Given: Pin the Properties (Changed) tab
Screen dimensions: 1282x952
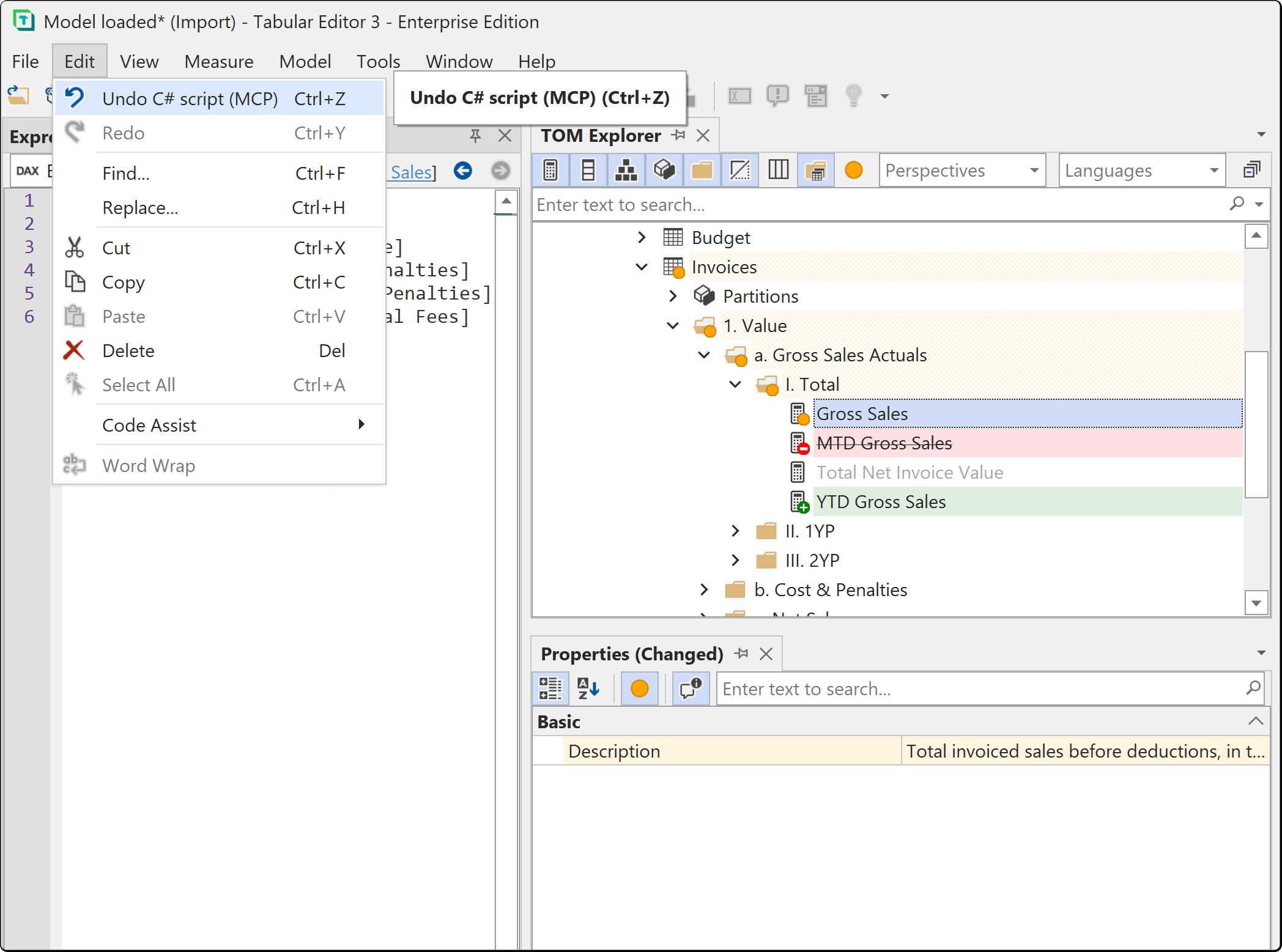Looking at the screenshot, I should [742, 654].
